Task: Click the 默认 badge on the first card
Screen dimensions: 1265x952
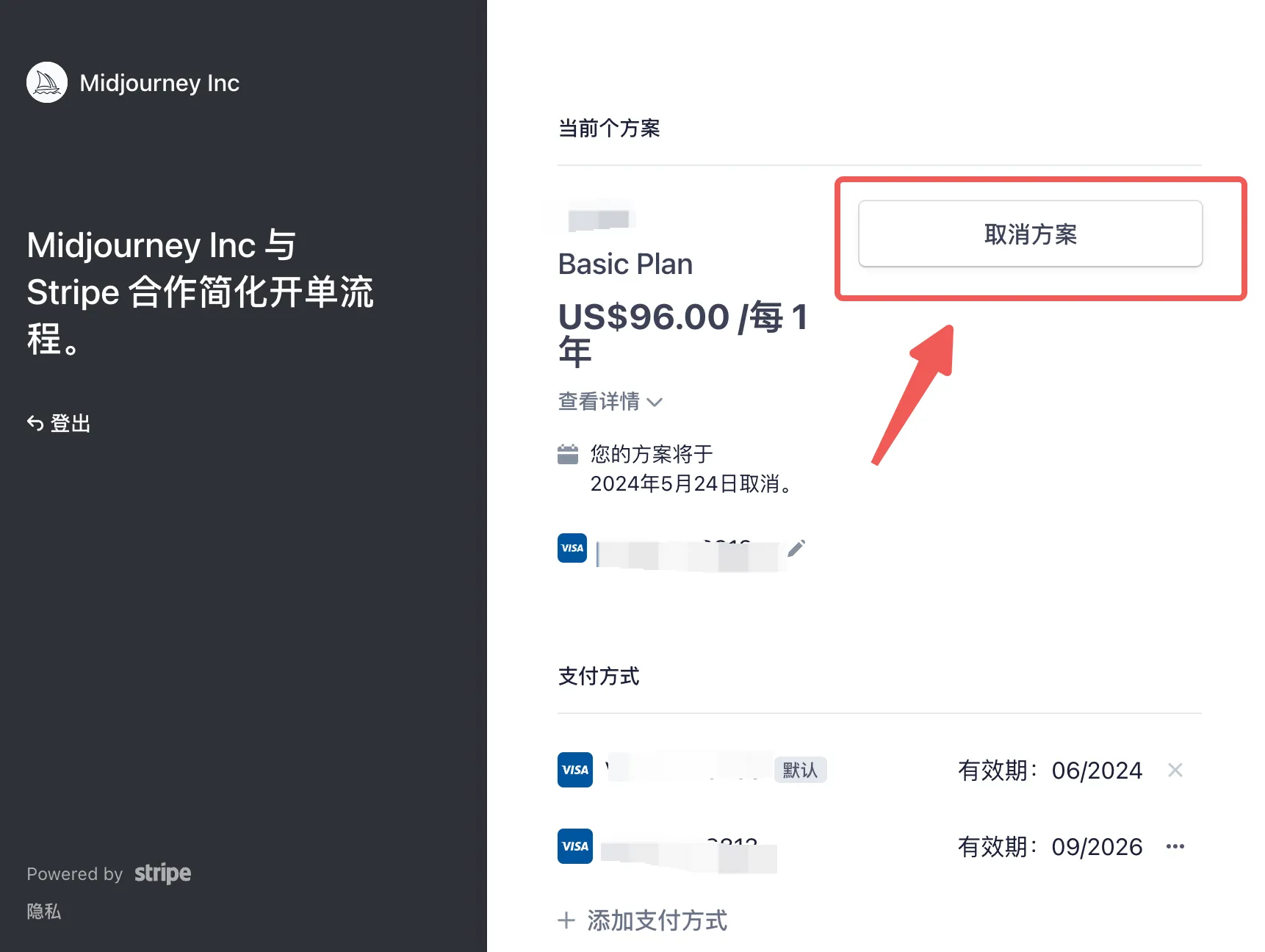Action: pos(799,770)
